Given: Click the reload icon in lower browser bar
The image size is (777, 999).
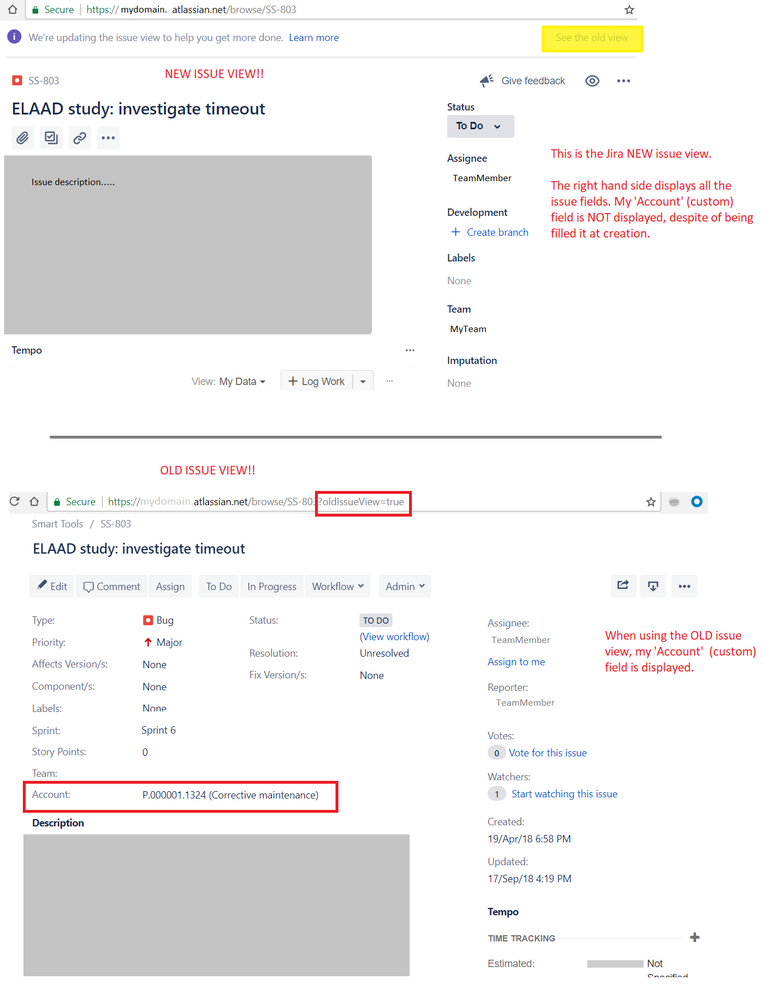Looking at the screenshot, I should pyautogui.click(x=15, y=501).
